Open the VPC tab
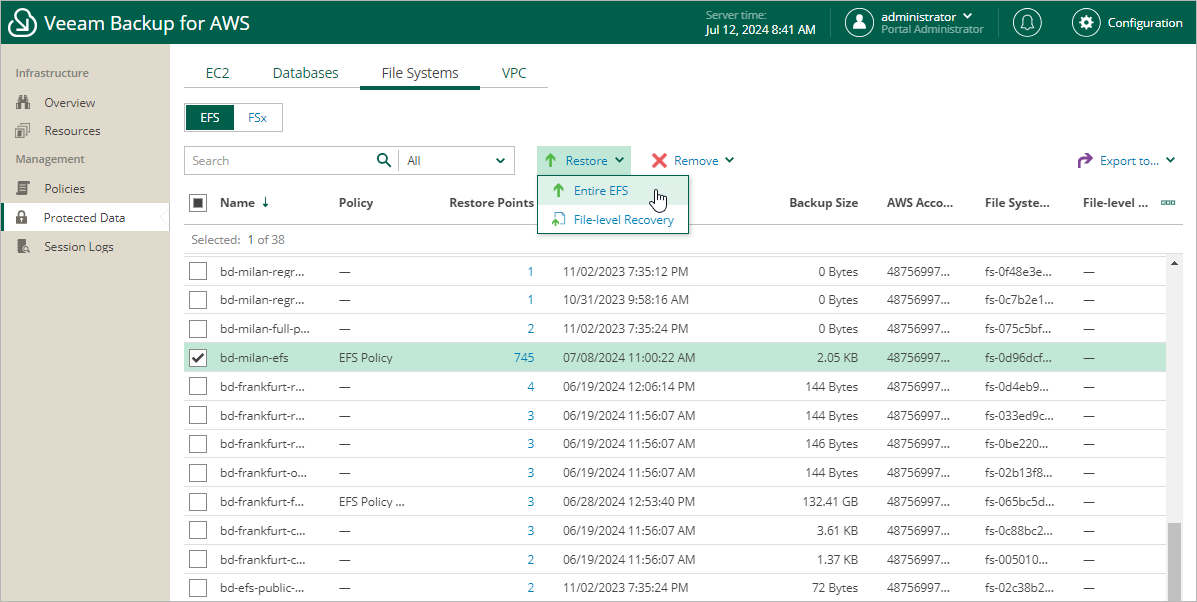Screen dimensions: 1197x602 [x=514, y=73]
